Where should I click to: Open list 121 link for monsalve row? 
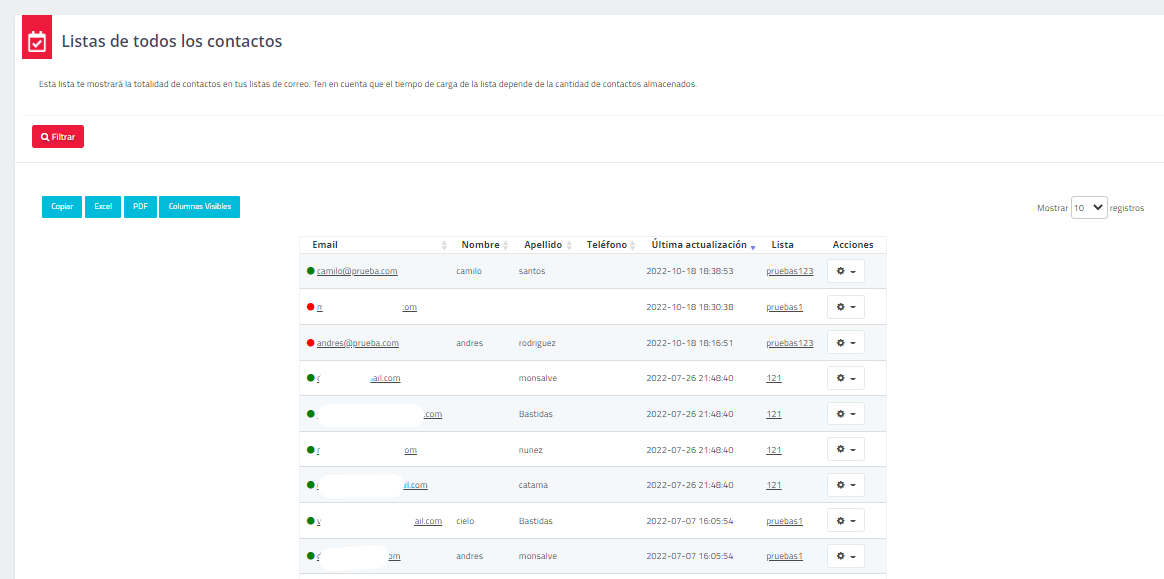point(774,378)
